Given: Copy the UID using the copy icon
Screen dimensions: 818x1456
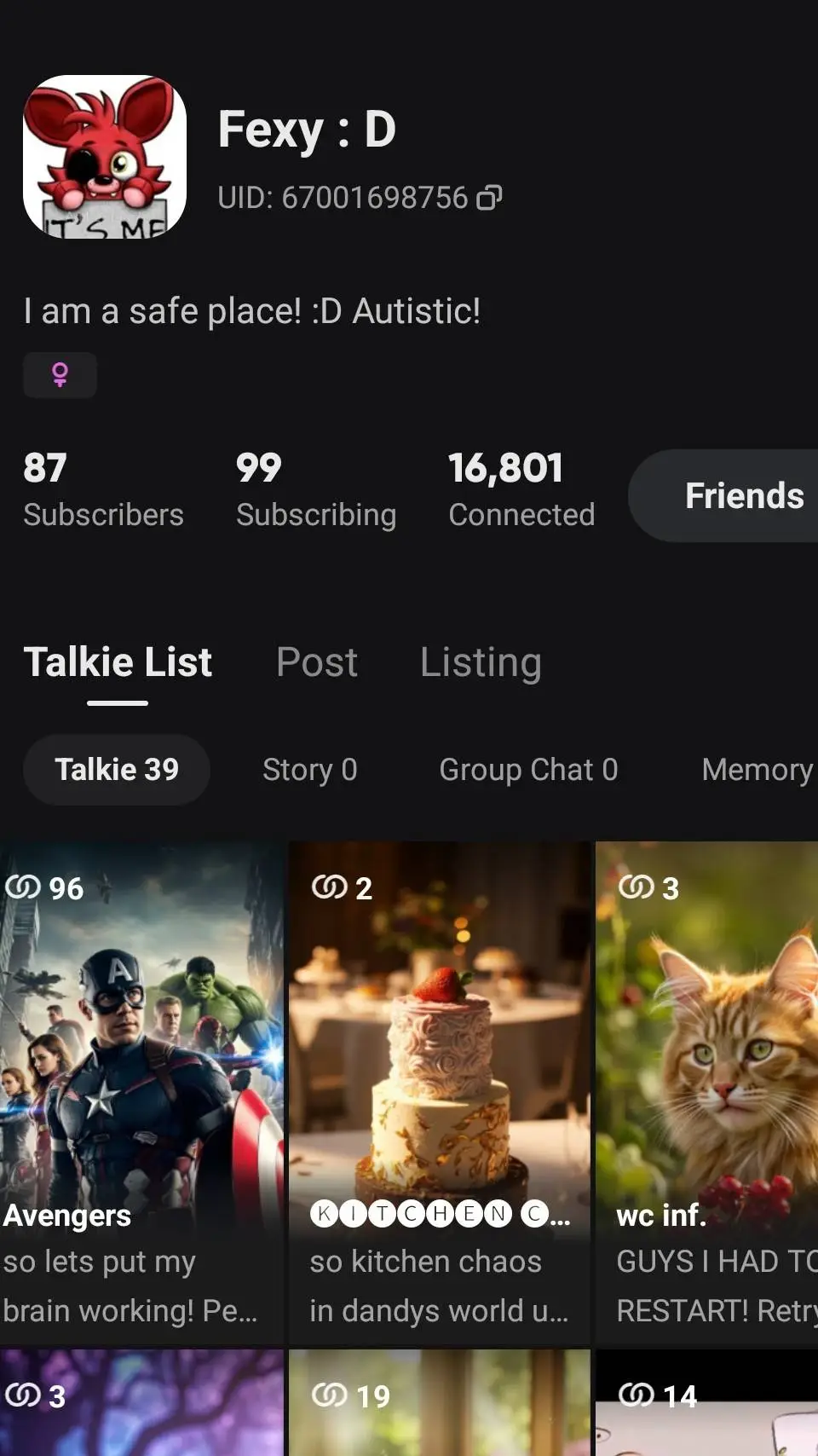Looking at the screenshot, I should click(x=489, y=198).
